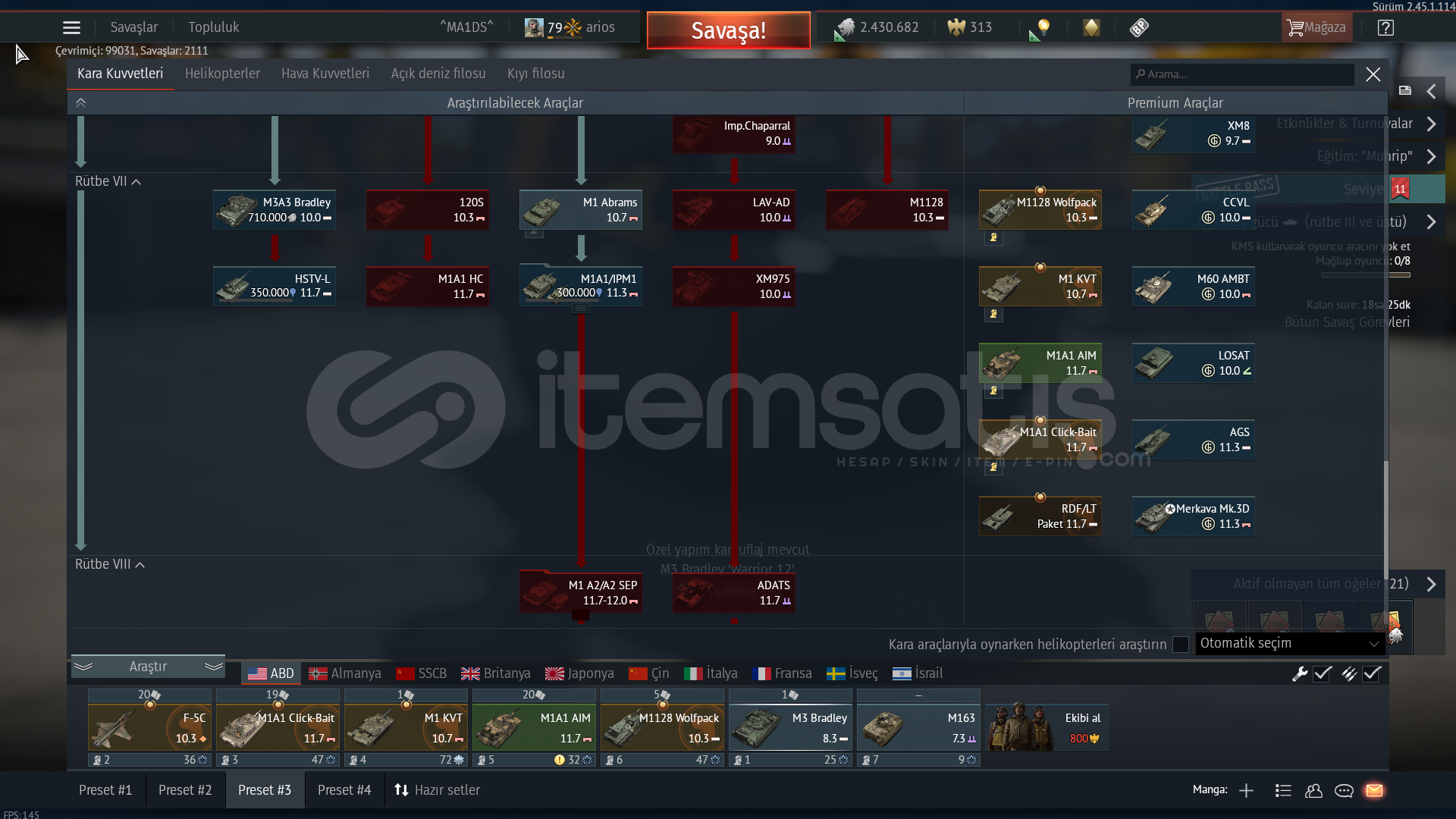This screenshot has height=819, width=1456.
Task: Click the Araştır research button
Action: click(x=148, y=667)
